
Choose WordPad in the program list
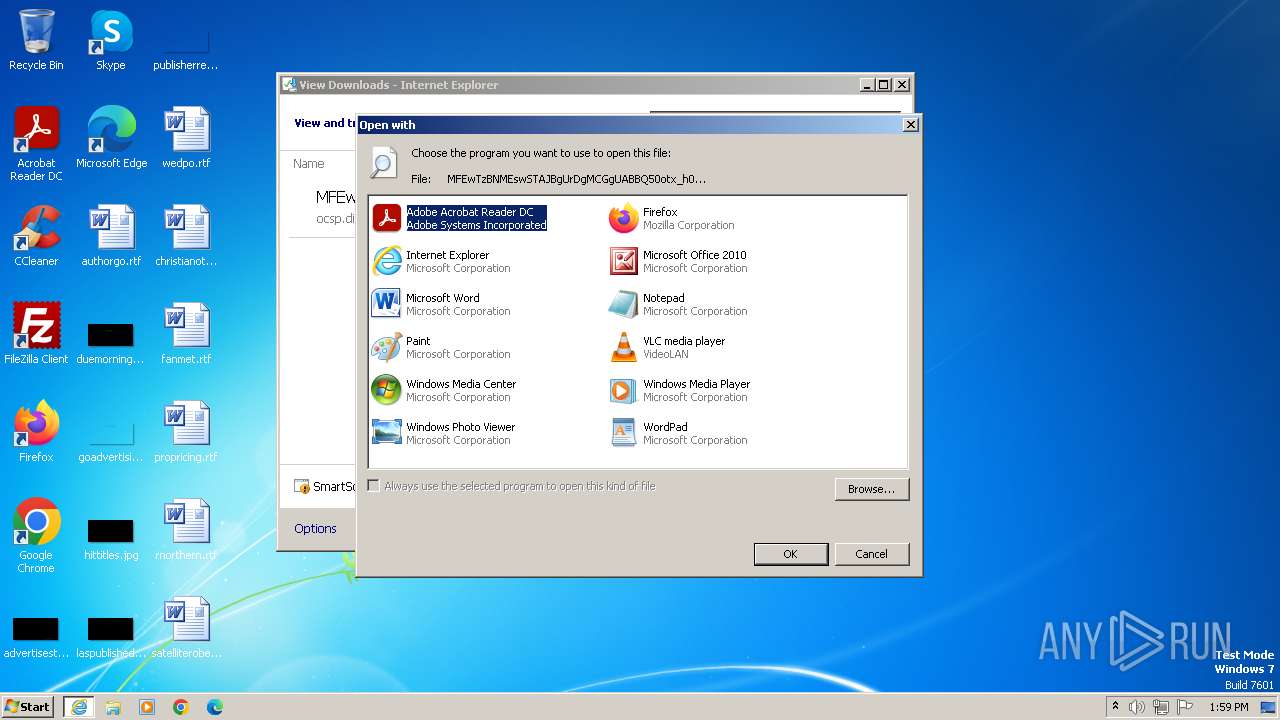[679, 433]
